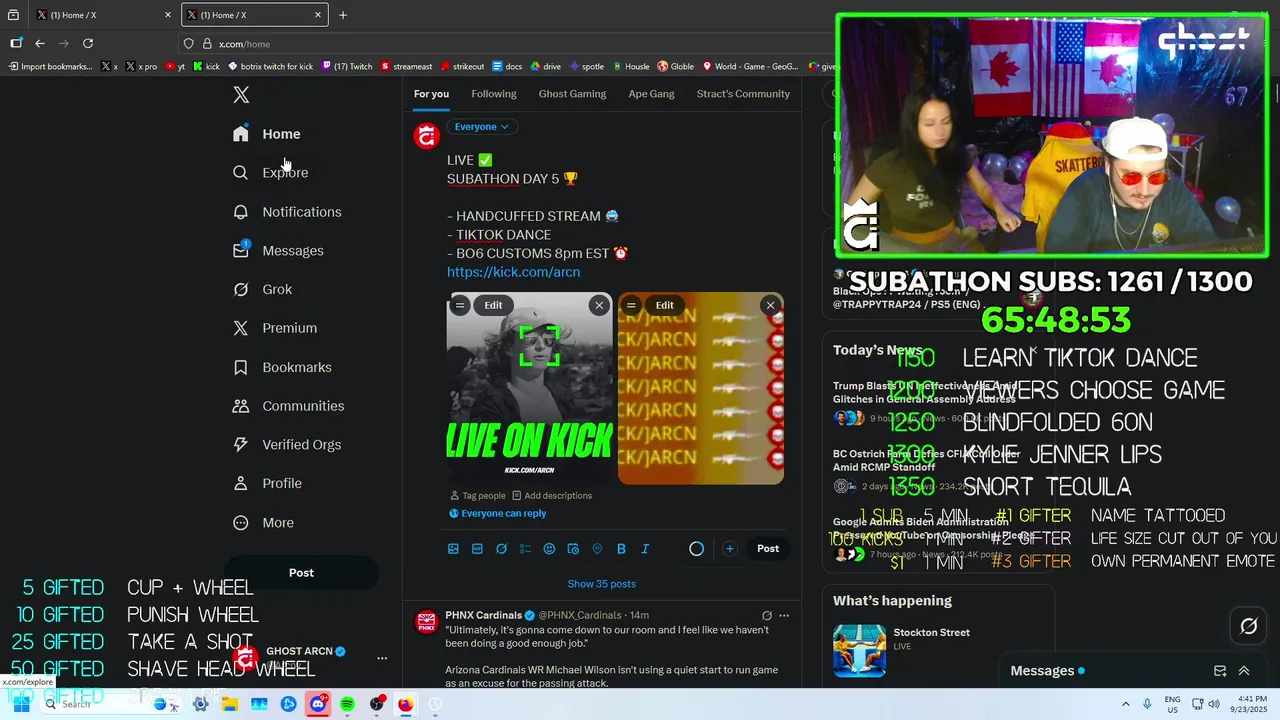
Task: Click the x.com/home address bar
Action: (x=505, y=44)
